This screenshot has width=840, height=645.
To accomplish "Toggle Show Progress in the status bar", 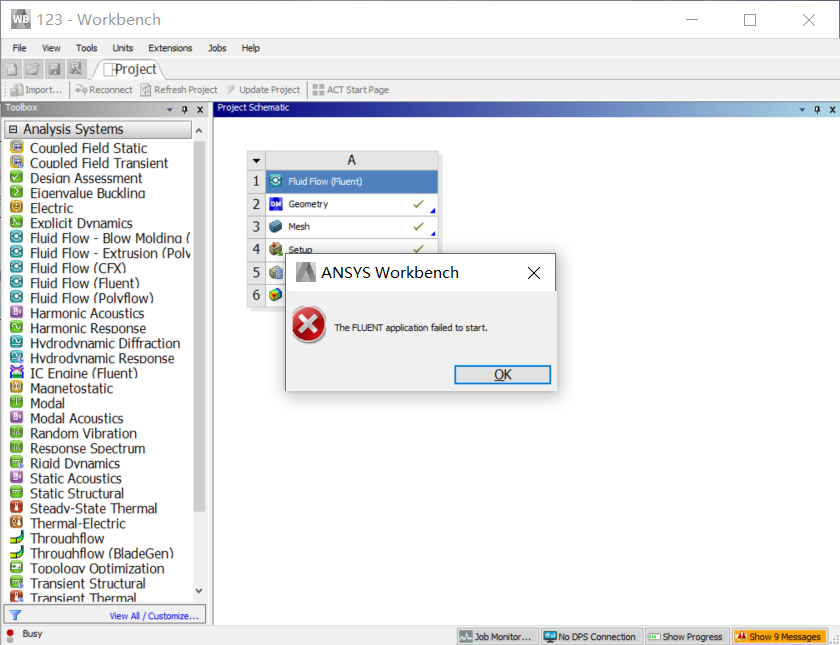I will click(685, 636).
